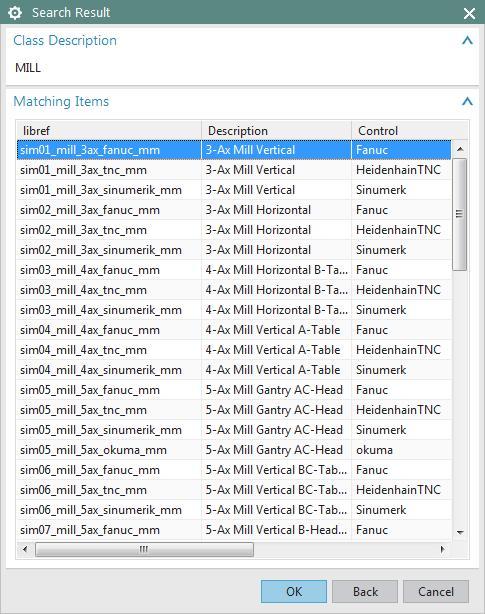Select sim07_mill_5ax_fanuc_mm row
The width and height of the screenshot is (485, 614).
click(234, 530)
